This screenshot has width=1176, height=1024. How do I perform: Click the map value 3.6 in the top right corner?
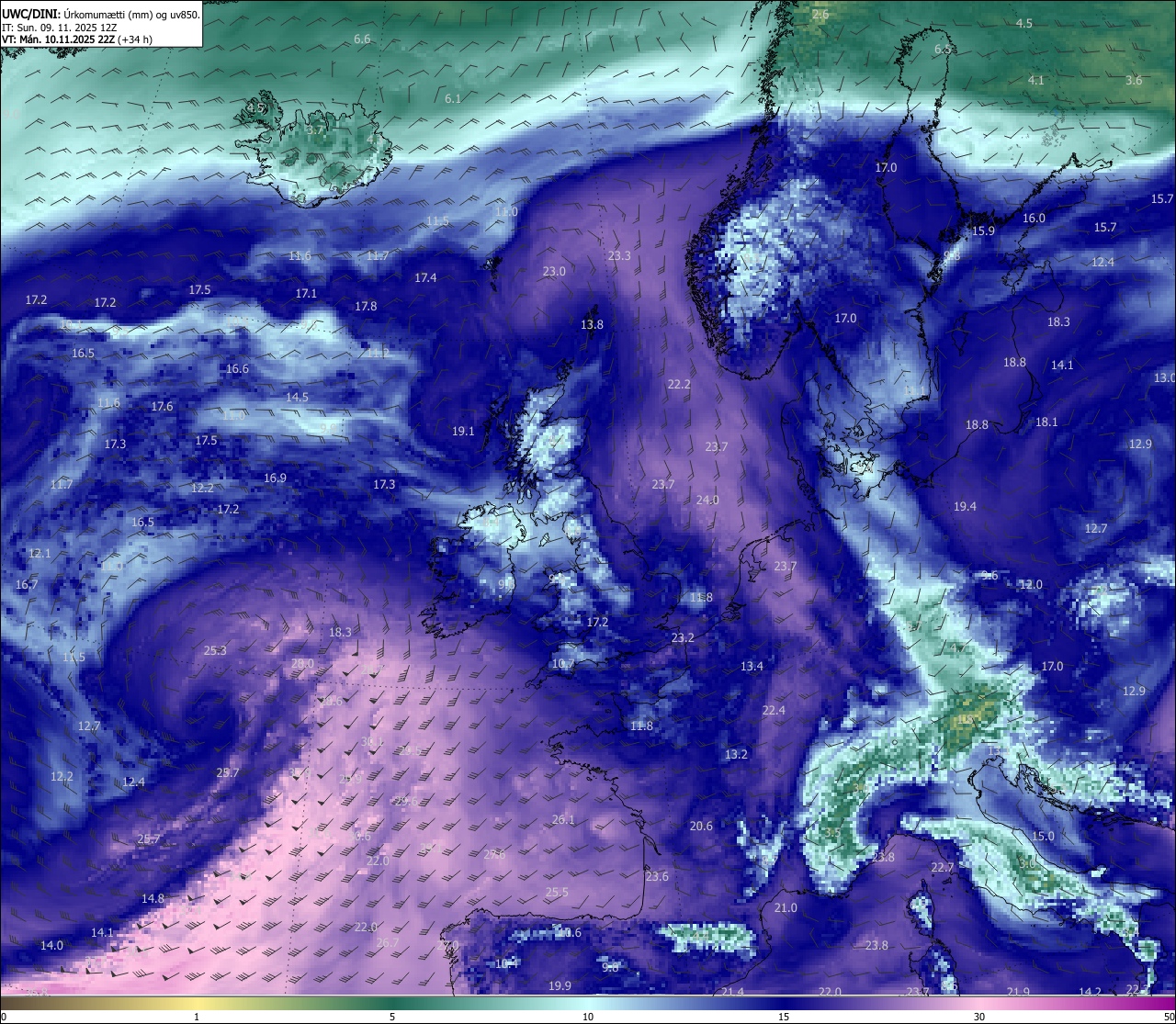pos(1134,81)
